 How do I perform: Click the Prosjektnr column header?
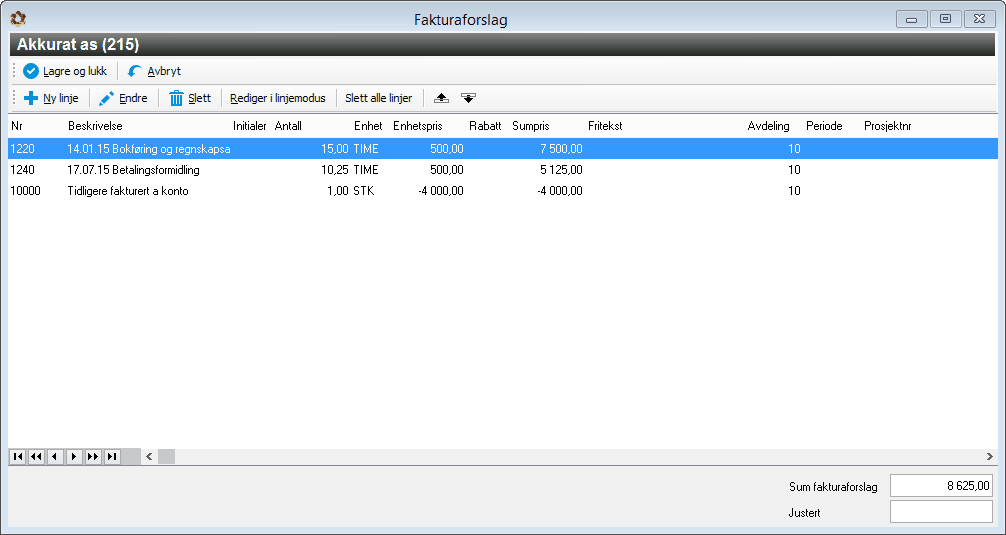[887, 126]
